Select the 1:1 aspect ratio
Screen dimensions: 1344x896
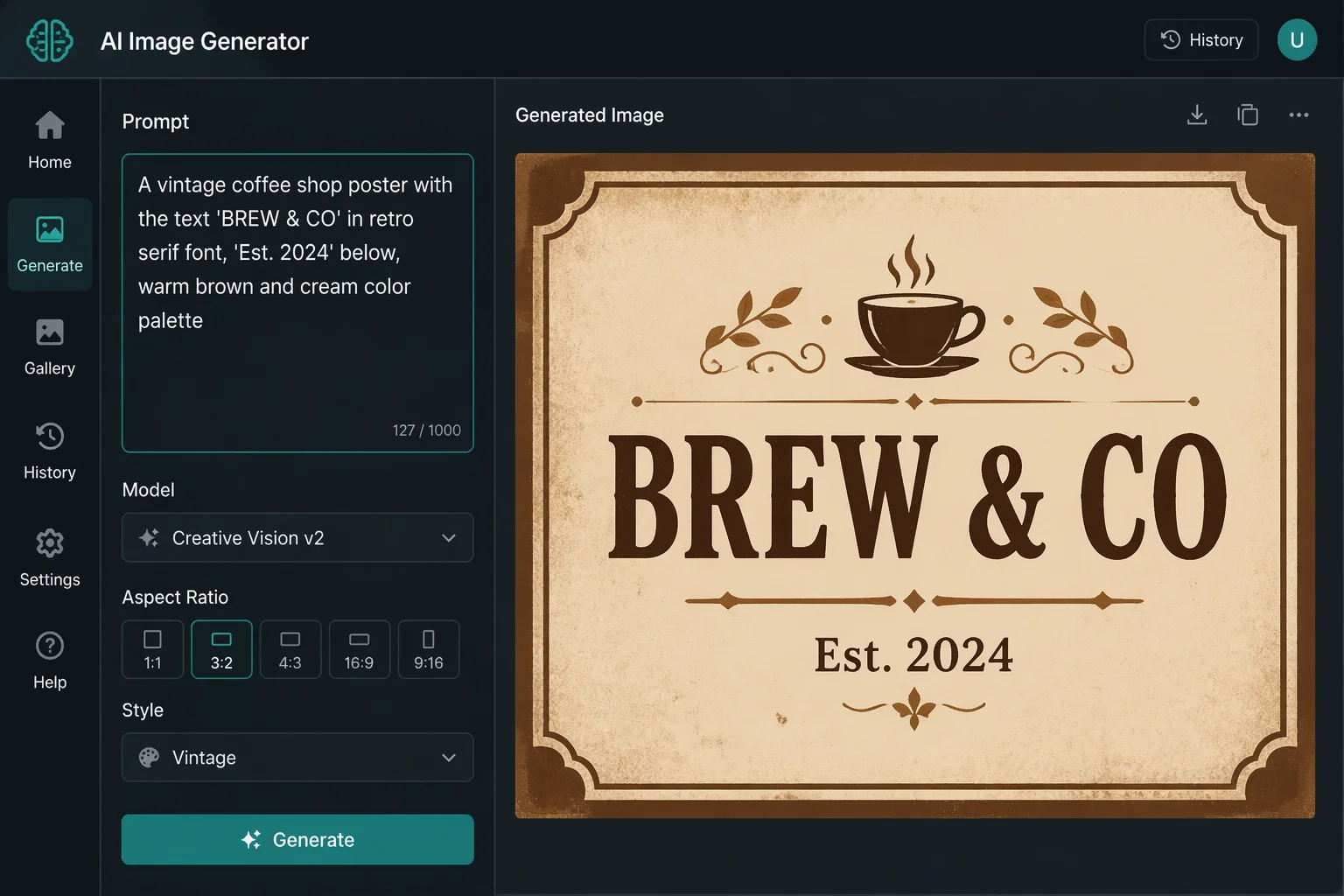pyautogui.click(x=152, y=649)
